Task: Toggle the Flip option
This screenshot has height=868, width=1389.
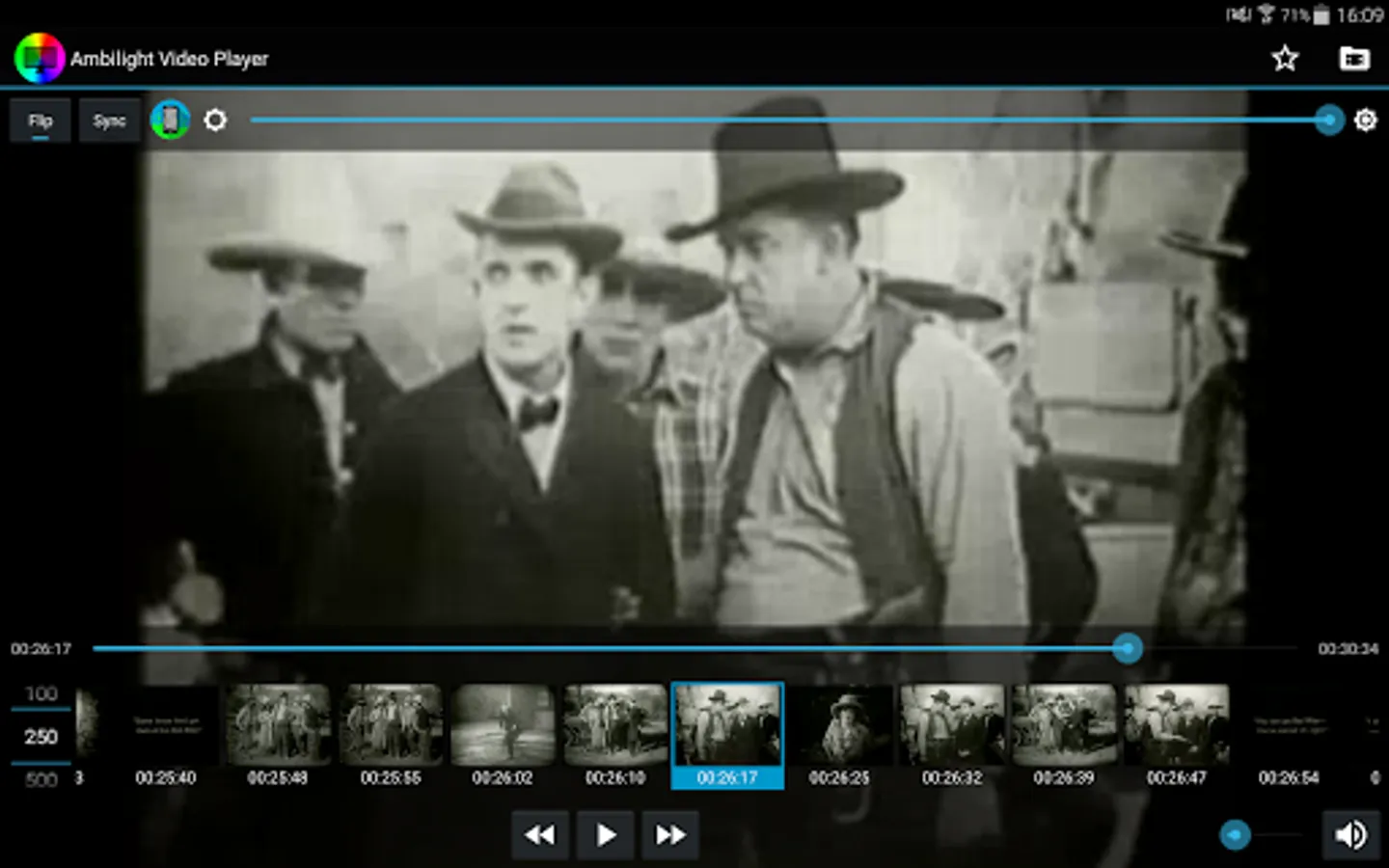Action: point(40,121)
